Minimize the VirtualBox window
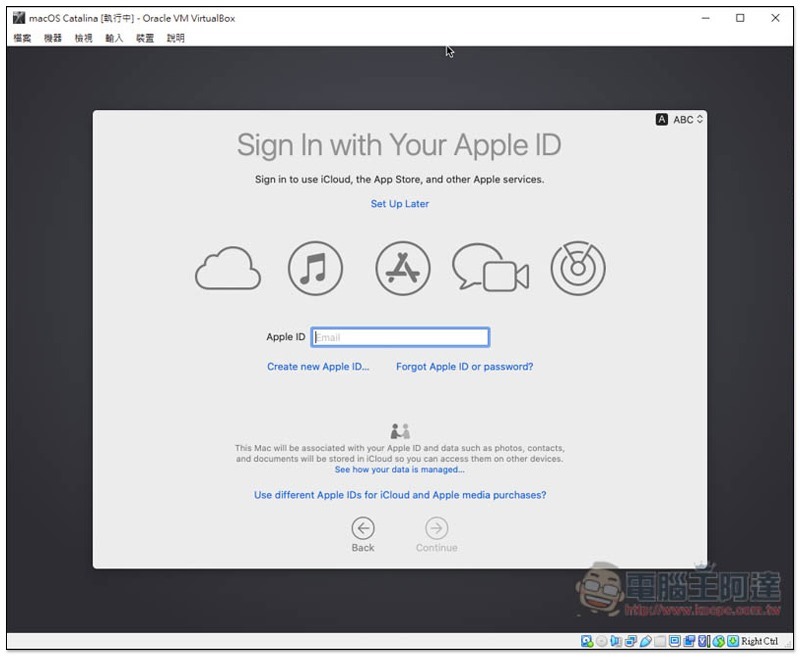This screenshot has height=657, width=800. [x=706, y=18]
